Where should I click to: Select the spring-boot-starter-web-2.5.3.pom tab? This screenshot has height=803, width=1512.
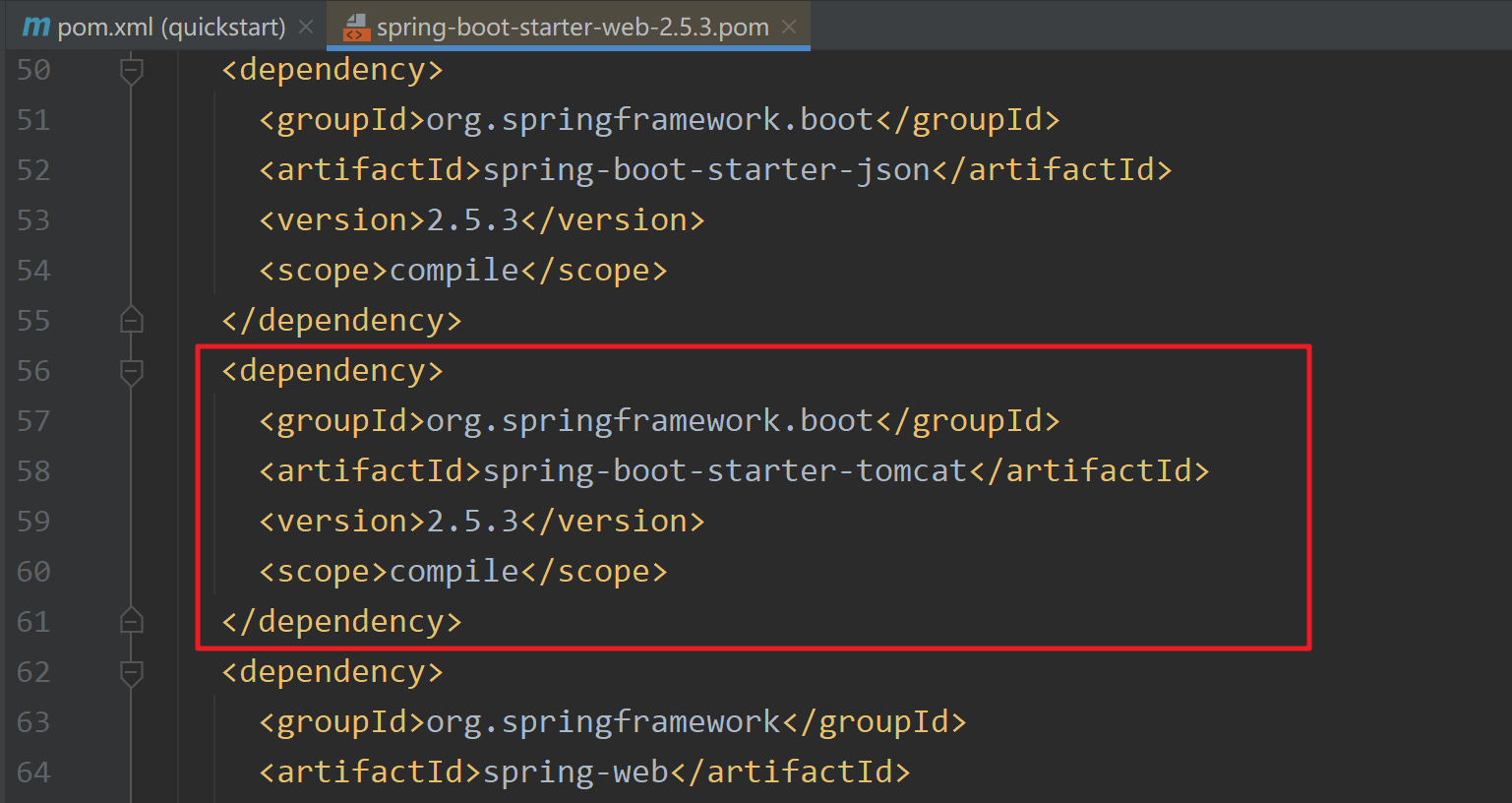click(x=572, y=28)
